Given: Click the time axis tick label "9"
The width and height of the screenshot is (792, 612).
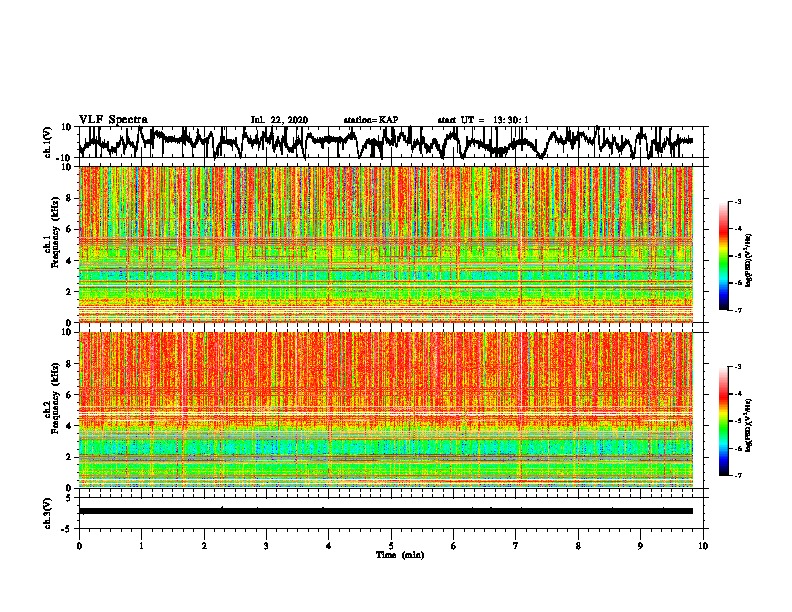Looking at the screenshot, I should coord(640,546).
